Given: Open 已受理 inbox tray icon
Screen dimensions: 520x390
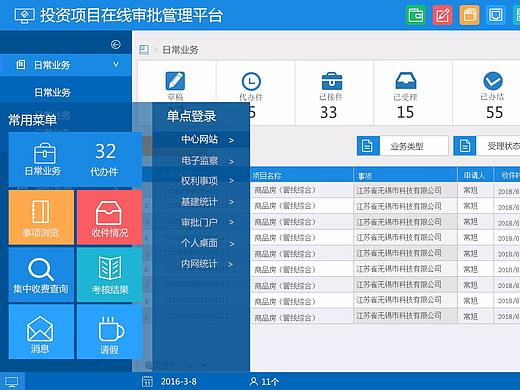Looking at the screenshot, I should [405, 81].
